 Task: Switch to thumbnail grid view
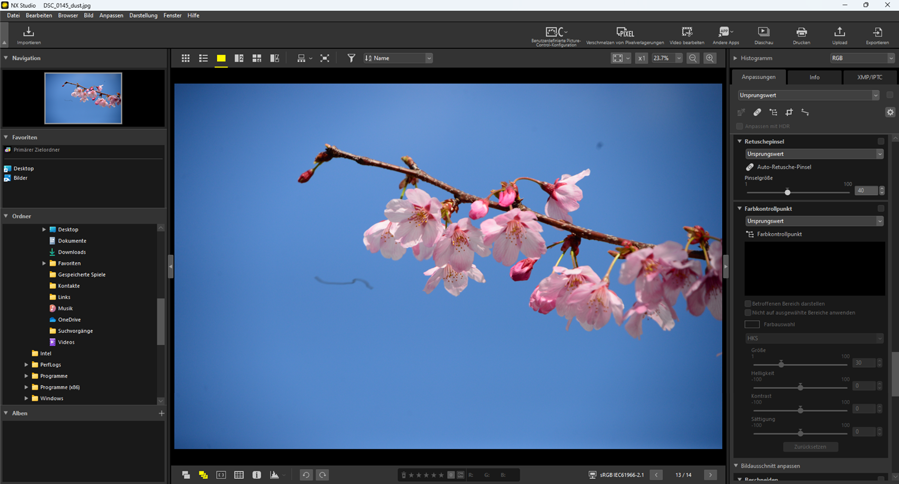pos(185,59)
